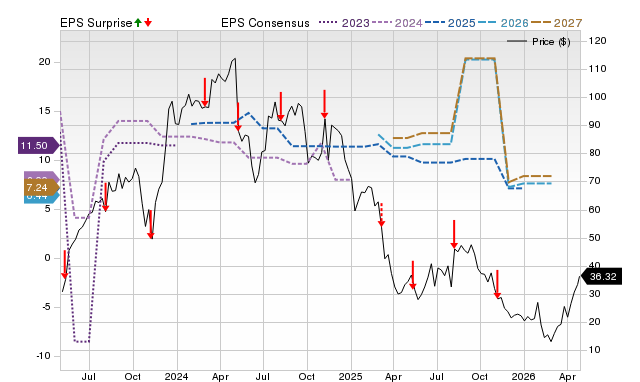Select the dotted red EPS surprise arrow
Image resolution: width=640 pixels, height=382 pixels.
coord(381,215)
